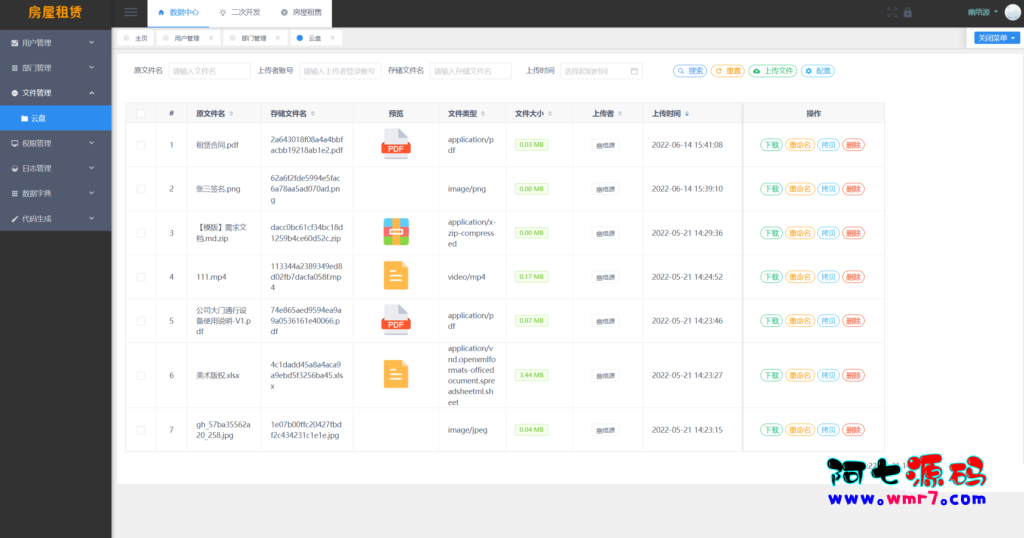Sort by 存储文件名 column sort icon
This screenshot has width=1024, height=538.
tap(313, 114)
